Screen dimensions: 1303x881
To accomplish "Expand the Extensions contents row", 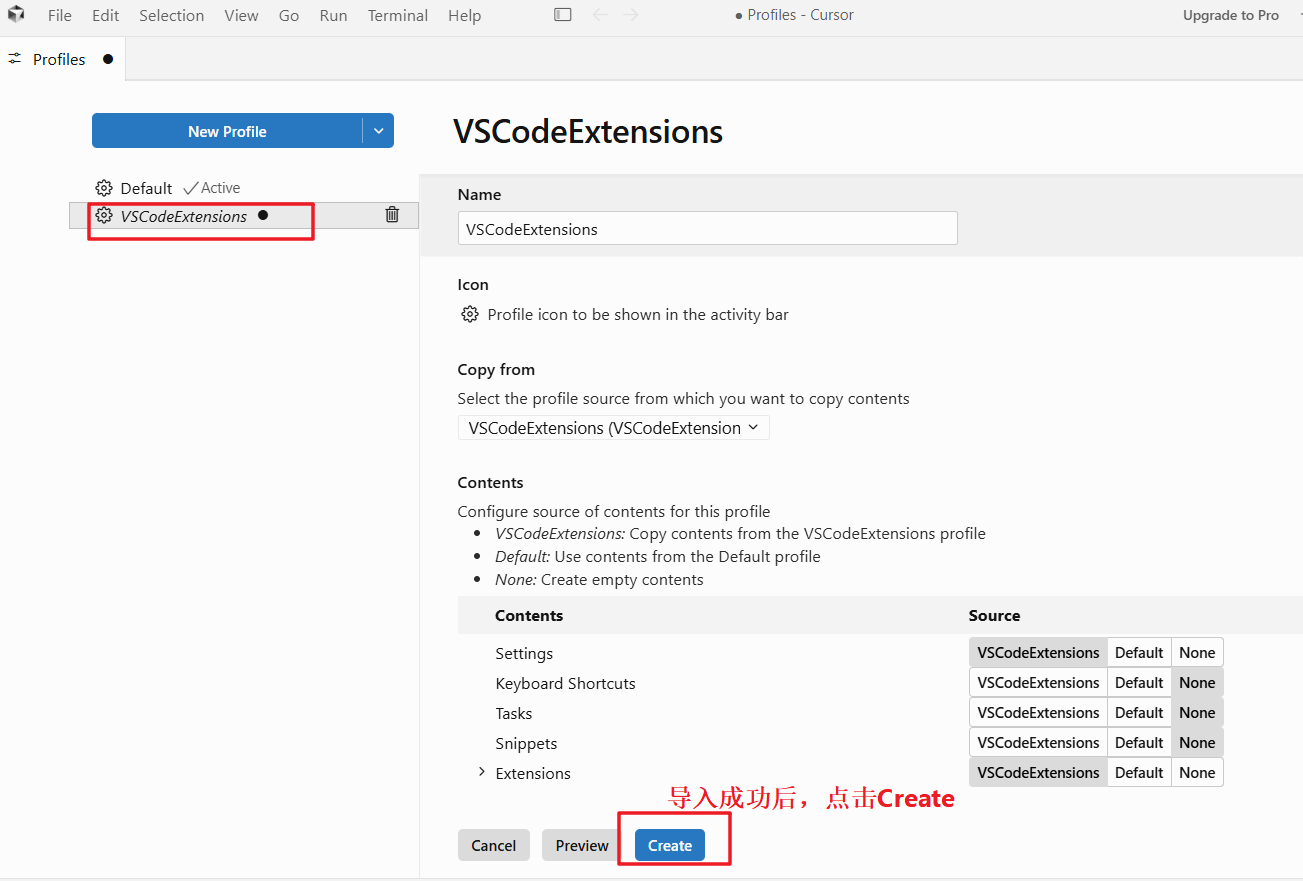I will click(x=482, y=772).
